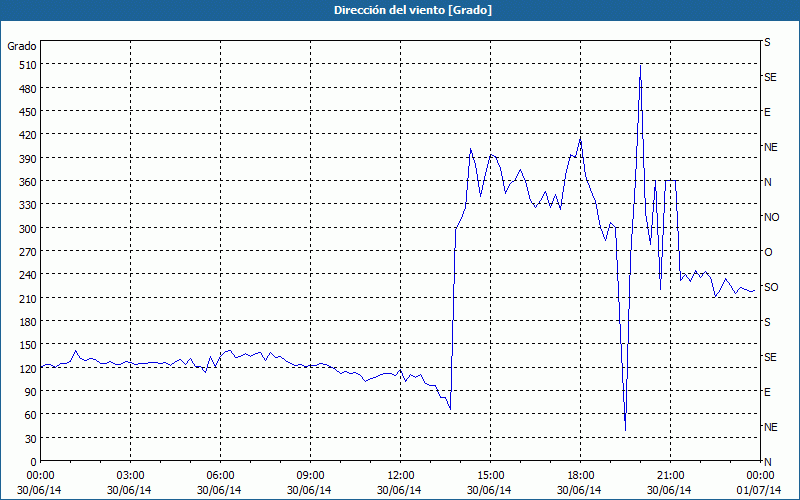Click the 00:00 label above date 01/07/14

(760, 476)
